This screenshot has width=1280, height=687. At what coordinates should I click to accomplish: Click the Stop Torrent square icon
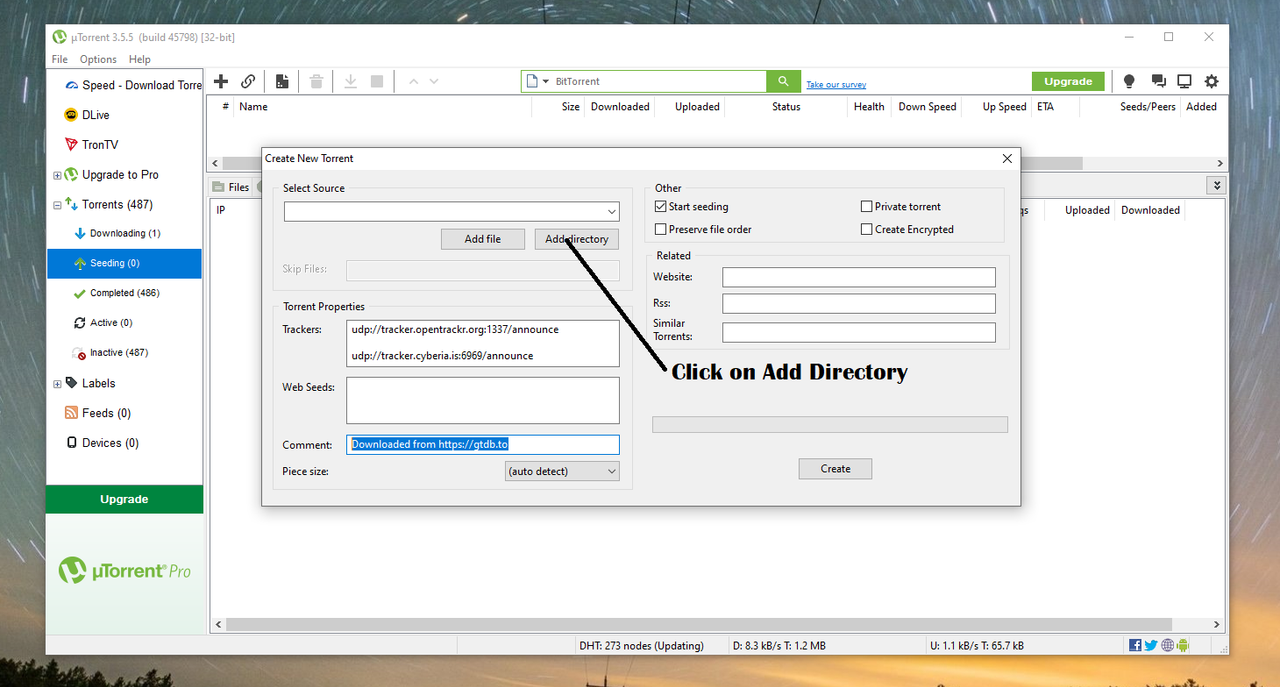coord(377,81)
